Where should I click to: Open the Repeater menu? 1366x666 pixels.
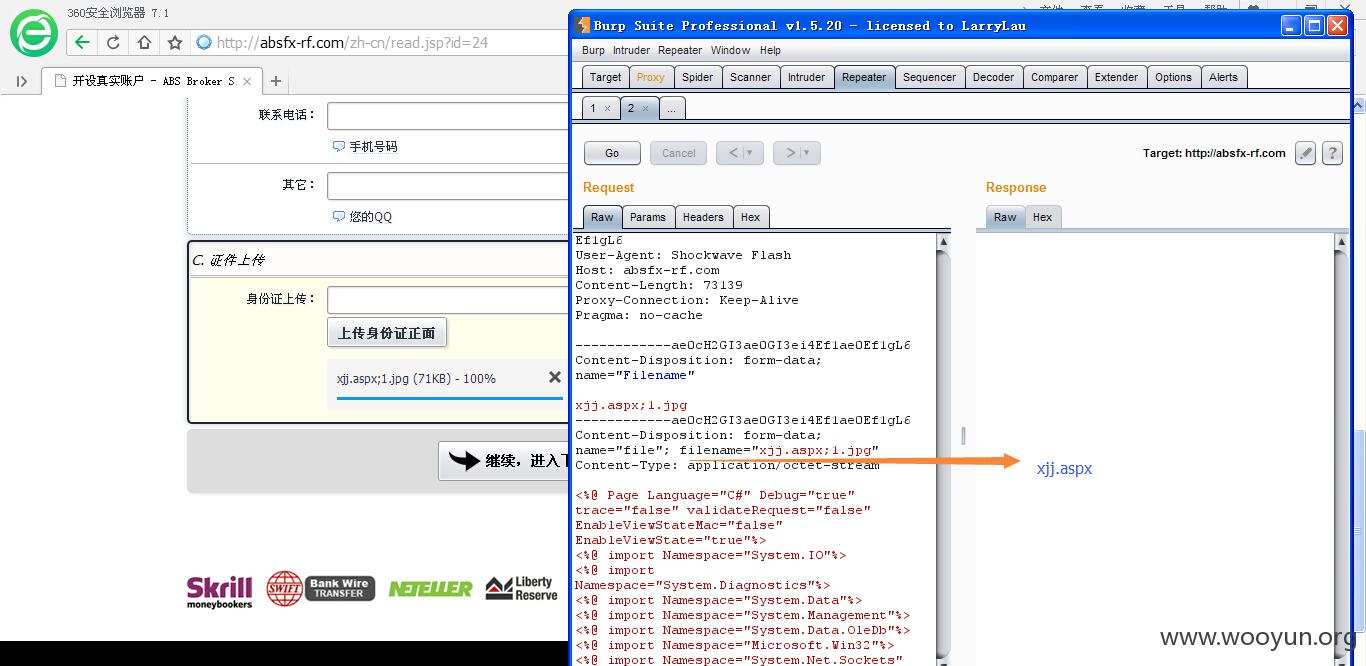click(x=680, y=50)
